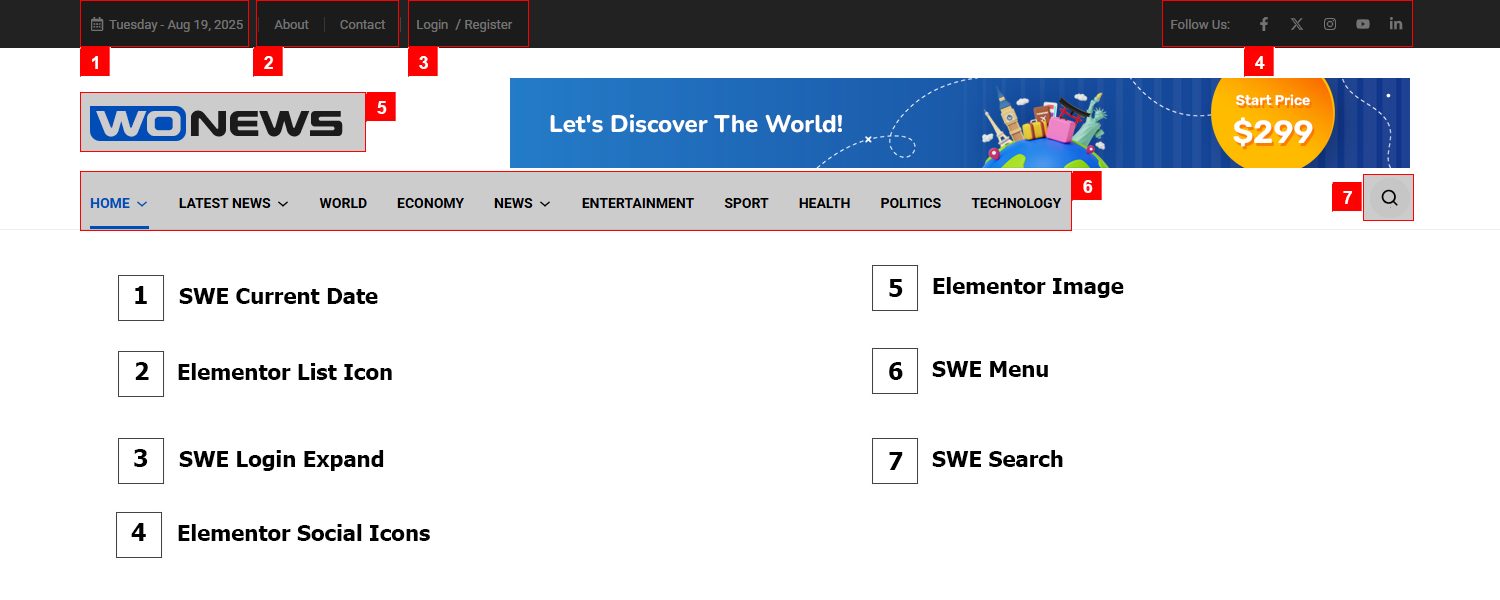Navigate to the Sport menu item
The width and height of the screenshot is (1500, 600).
(x=746, y=203)
